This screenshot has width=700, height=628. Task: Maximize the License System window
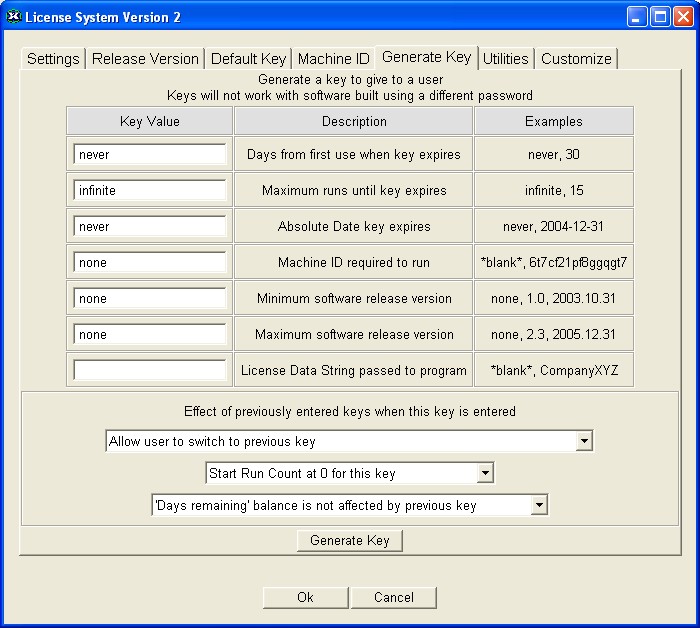click(660, 17)
